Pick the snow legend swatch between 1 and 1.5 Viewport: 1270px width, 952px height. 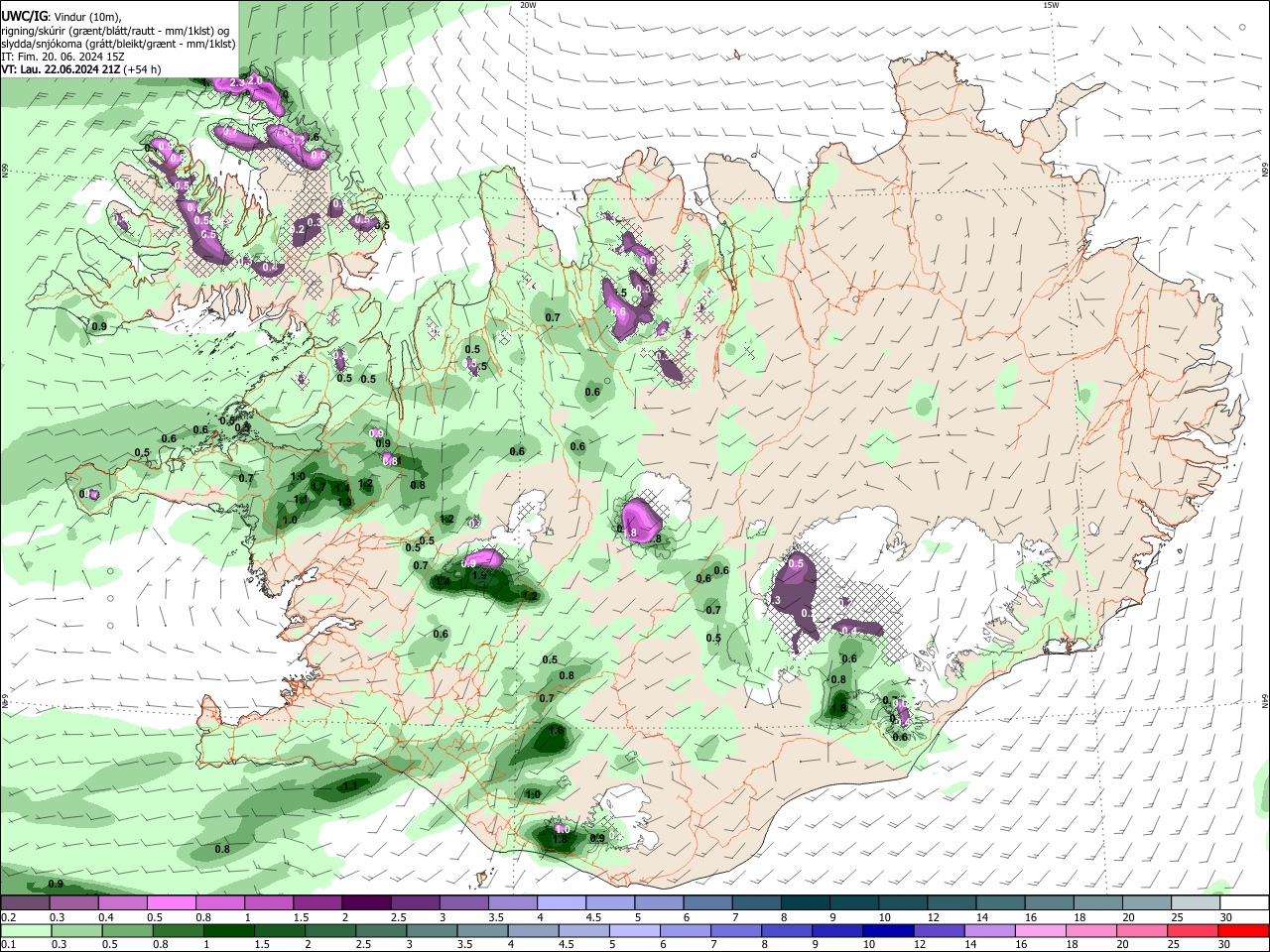269,902
